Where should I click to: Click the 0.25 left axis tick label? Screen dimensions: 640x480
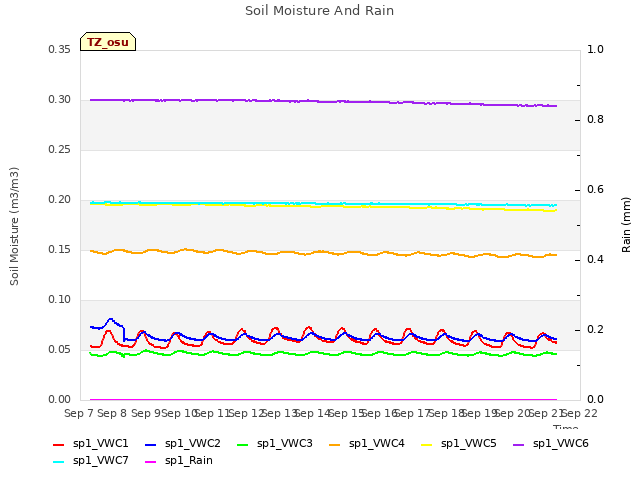point(60,149)
